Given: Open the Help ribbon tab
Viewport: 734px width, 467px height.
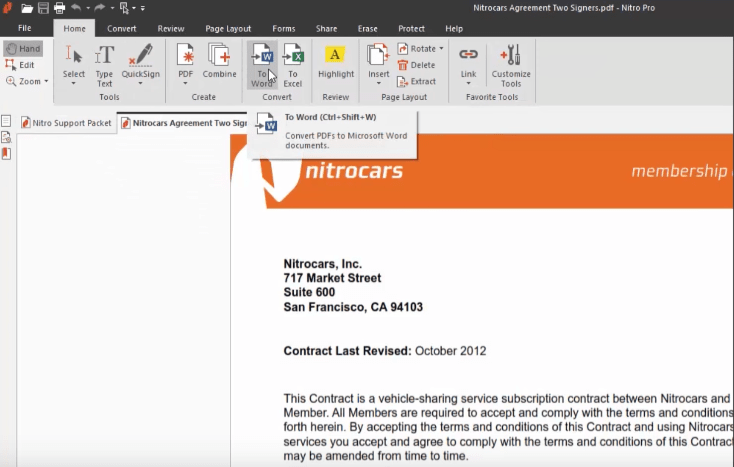Looking at the screenshot, I should click(454, 29).
